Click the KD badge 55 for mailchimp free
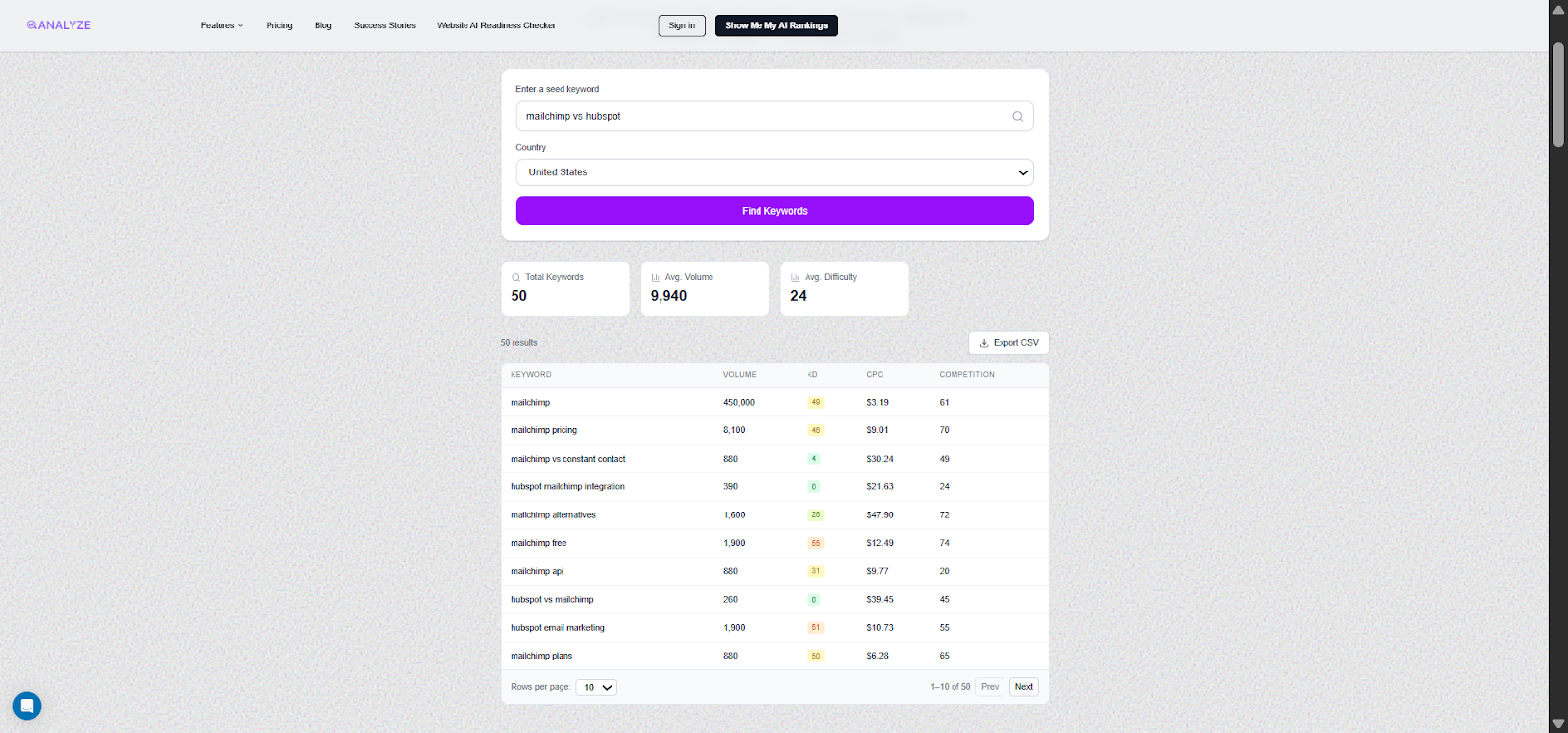Viewport: 1568px width, 733px height. point(815,543)
